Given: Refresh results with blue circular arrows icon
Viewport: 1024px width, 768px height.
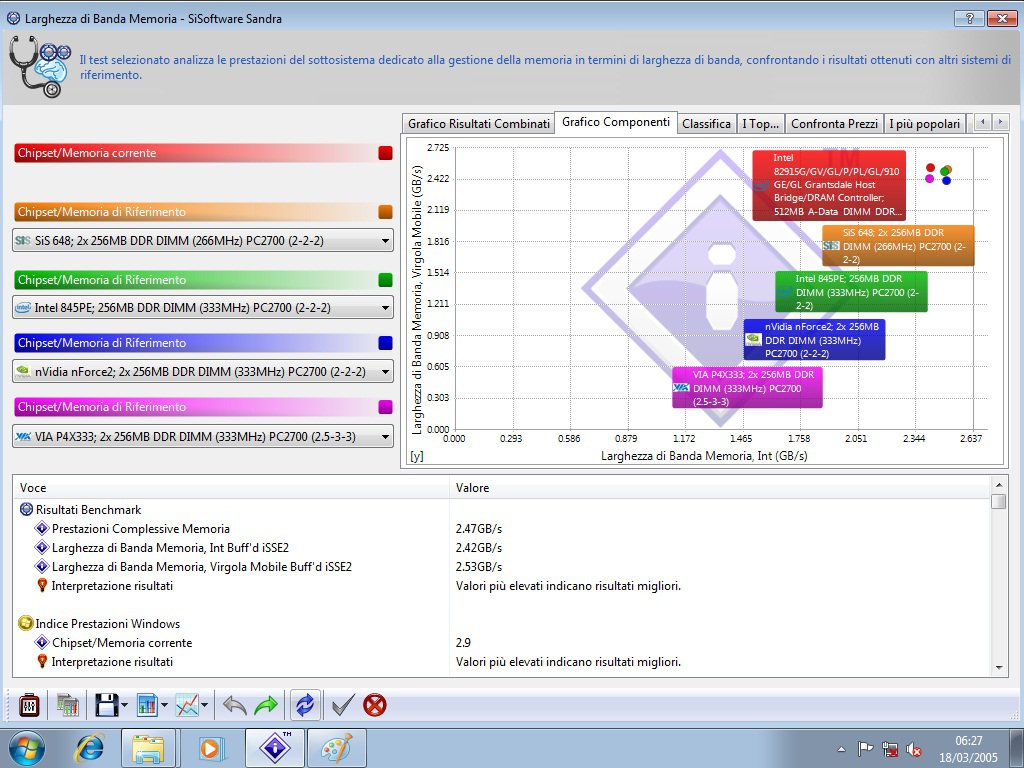Looking at the screenshot, I should coord(304,705).
